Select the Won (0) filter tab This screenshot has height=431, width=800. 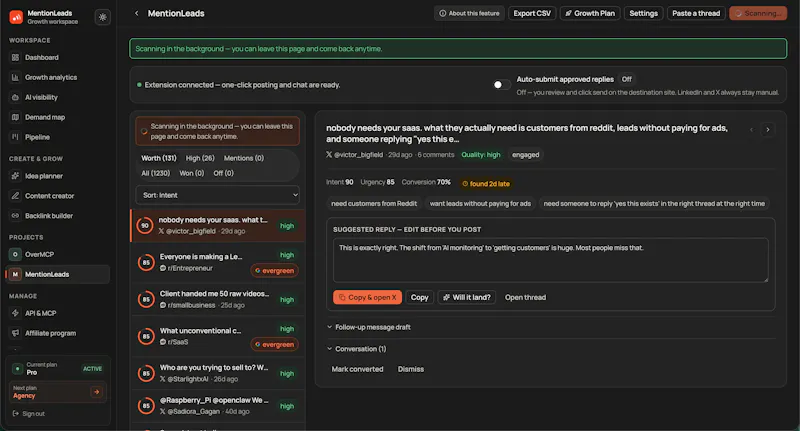[x=192, y=173]
